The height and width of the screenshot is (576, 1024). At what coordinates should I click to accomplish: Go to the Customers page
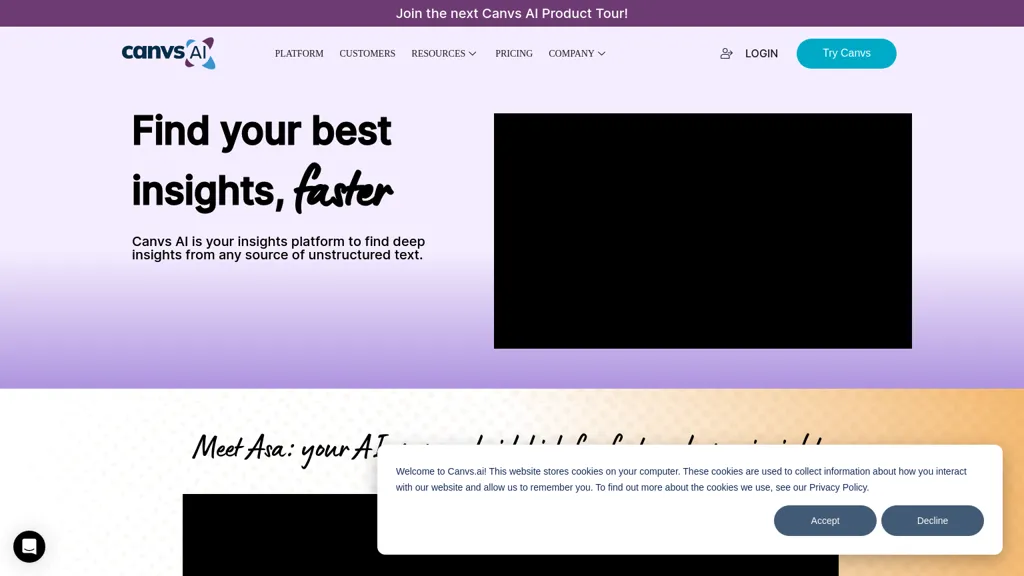pos(367,54)
